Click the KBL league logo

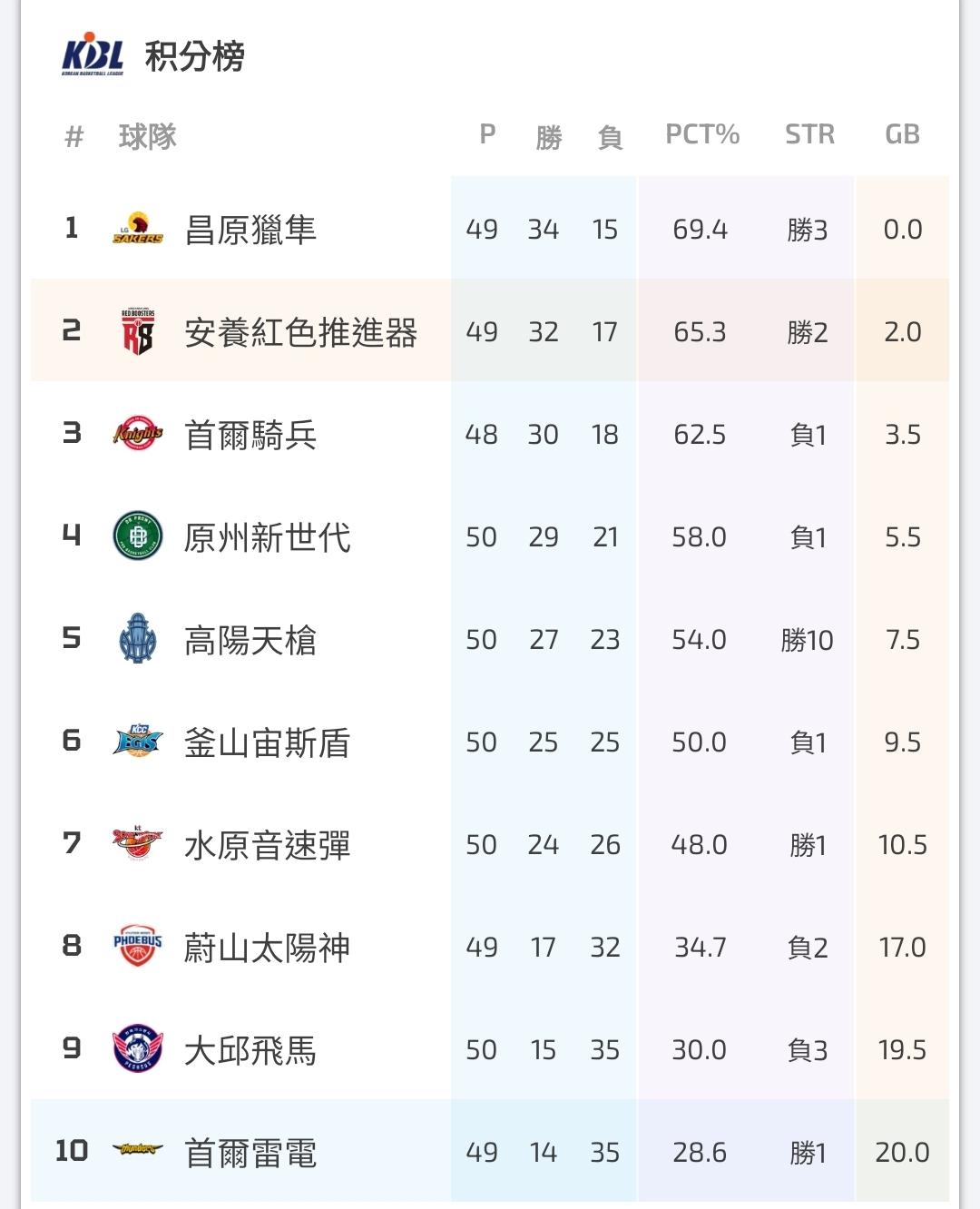click(93, 55)
